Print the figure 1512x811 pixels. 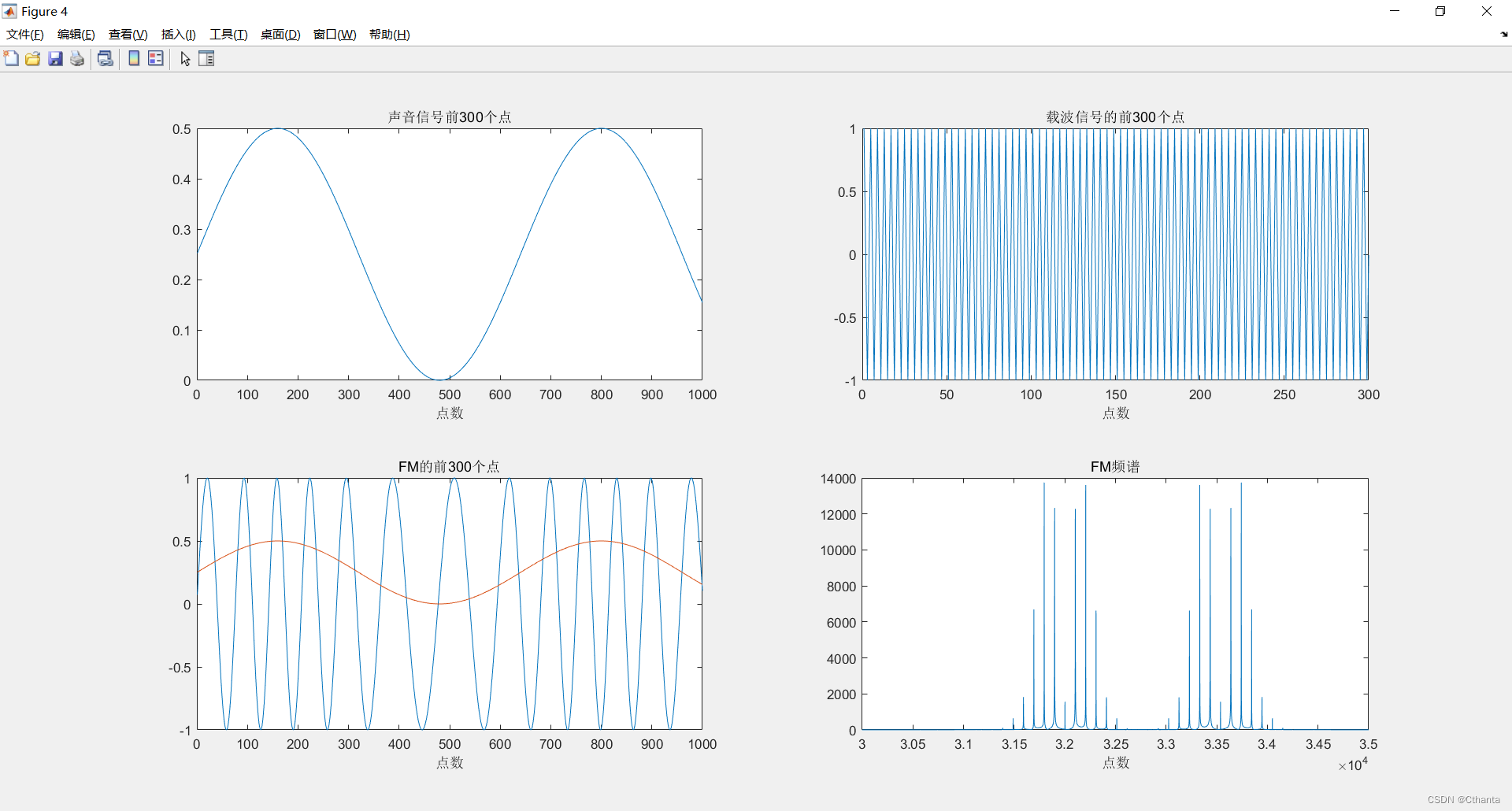76,58
